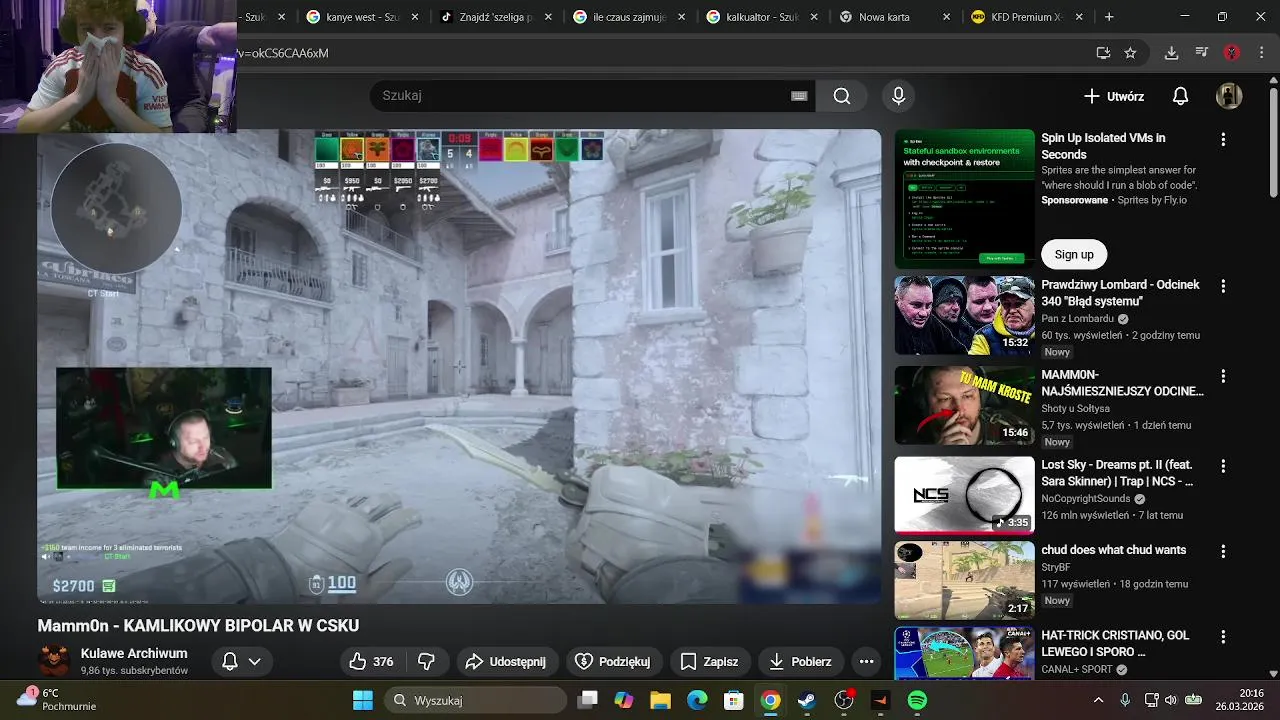1280x720 pixels.
Task: Close the Nowa karta tab
Action: [947, 17]
